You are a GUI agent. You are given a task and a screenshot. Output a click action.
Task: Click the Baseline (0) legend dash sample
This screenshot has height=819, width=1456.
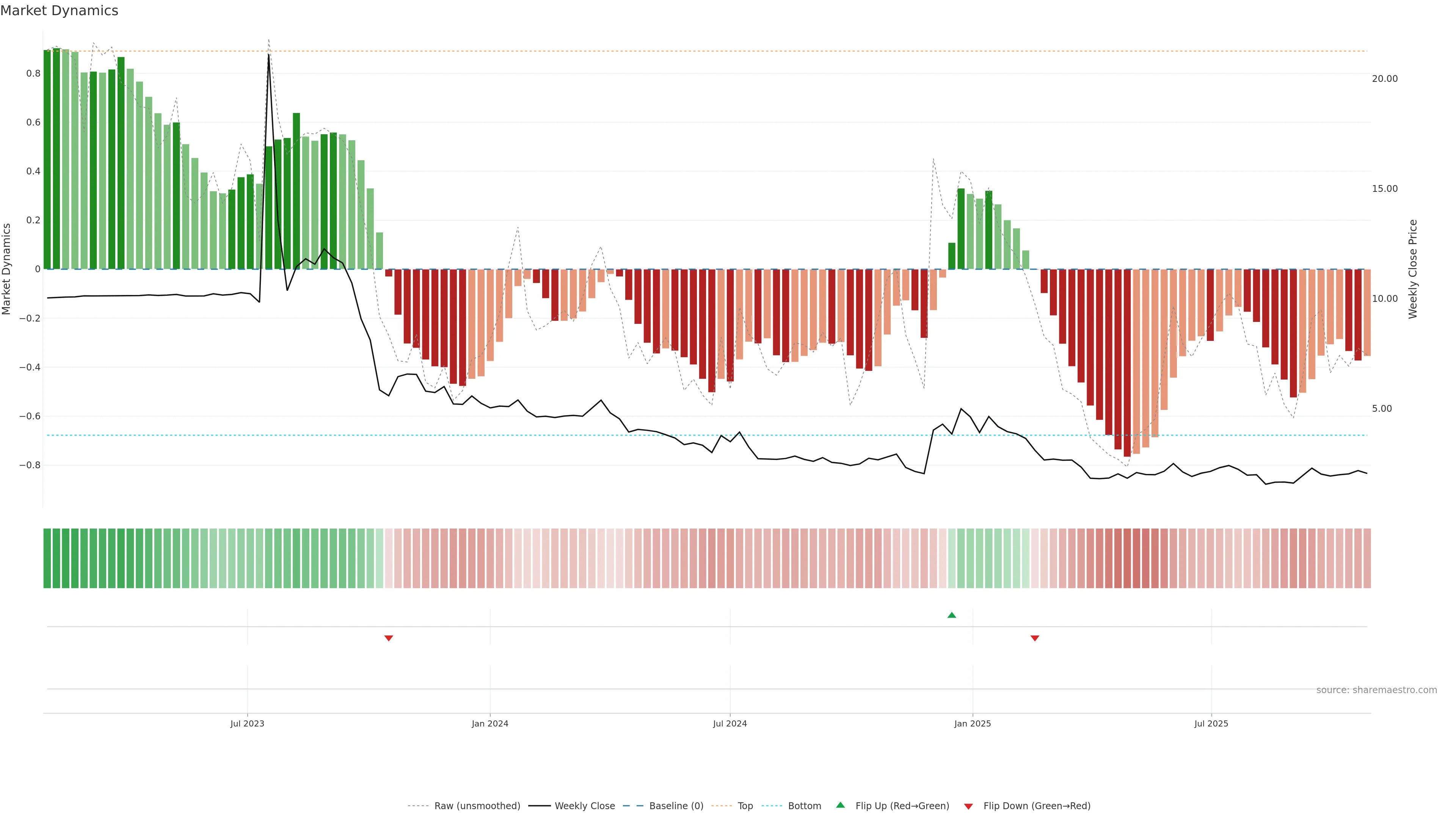tap(633, 806)
